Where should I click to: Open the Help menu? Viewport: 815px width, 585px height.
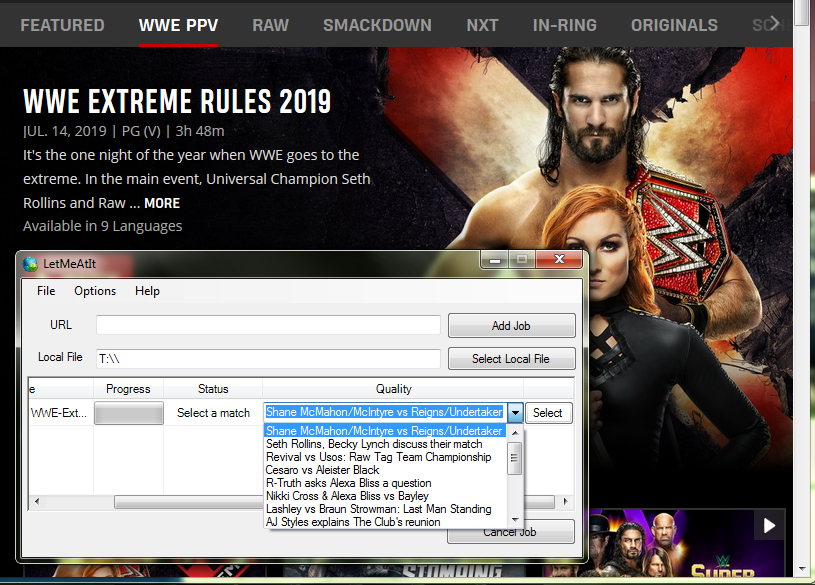(x=147, y=291)
